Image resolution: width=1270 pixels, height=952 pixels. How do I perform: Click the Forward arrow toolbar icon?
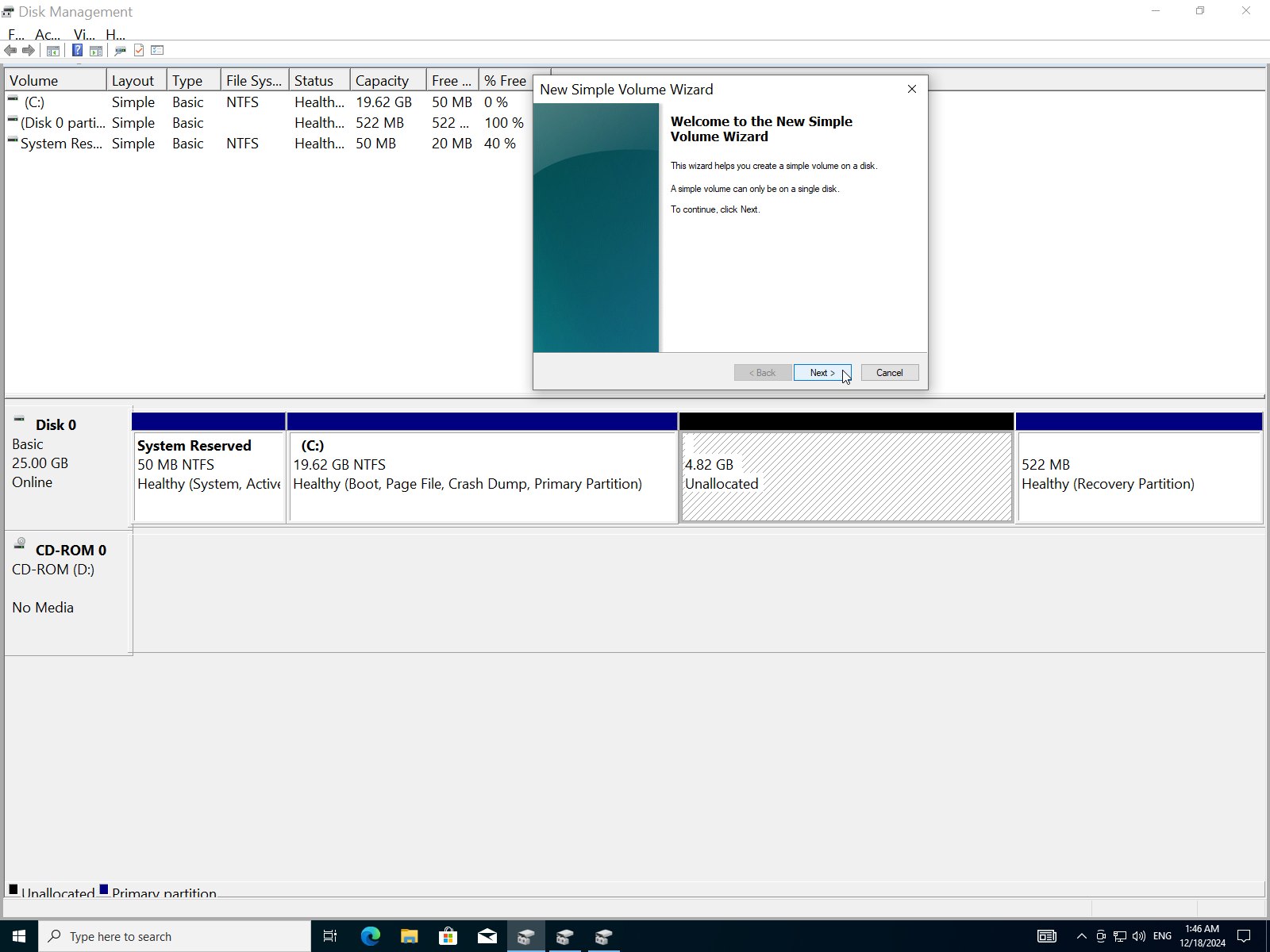click(x=29, y=51)
